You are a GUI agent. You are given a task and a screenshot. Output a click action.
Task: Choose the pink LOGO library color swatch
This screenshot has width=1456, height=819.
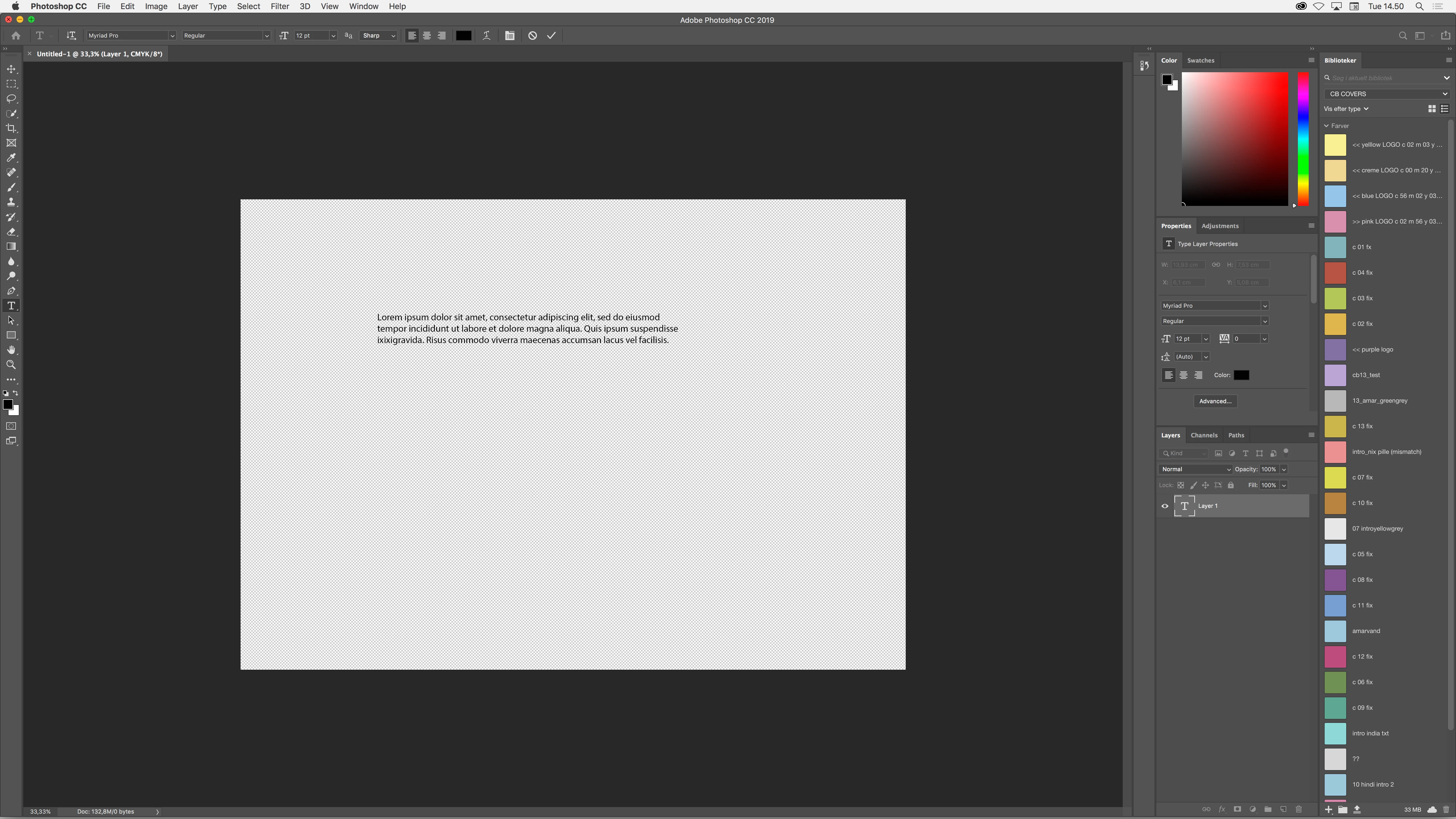[1335, 222]
